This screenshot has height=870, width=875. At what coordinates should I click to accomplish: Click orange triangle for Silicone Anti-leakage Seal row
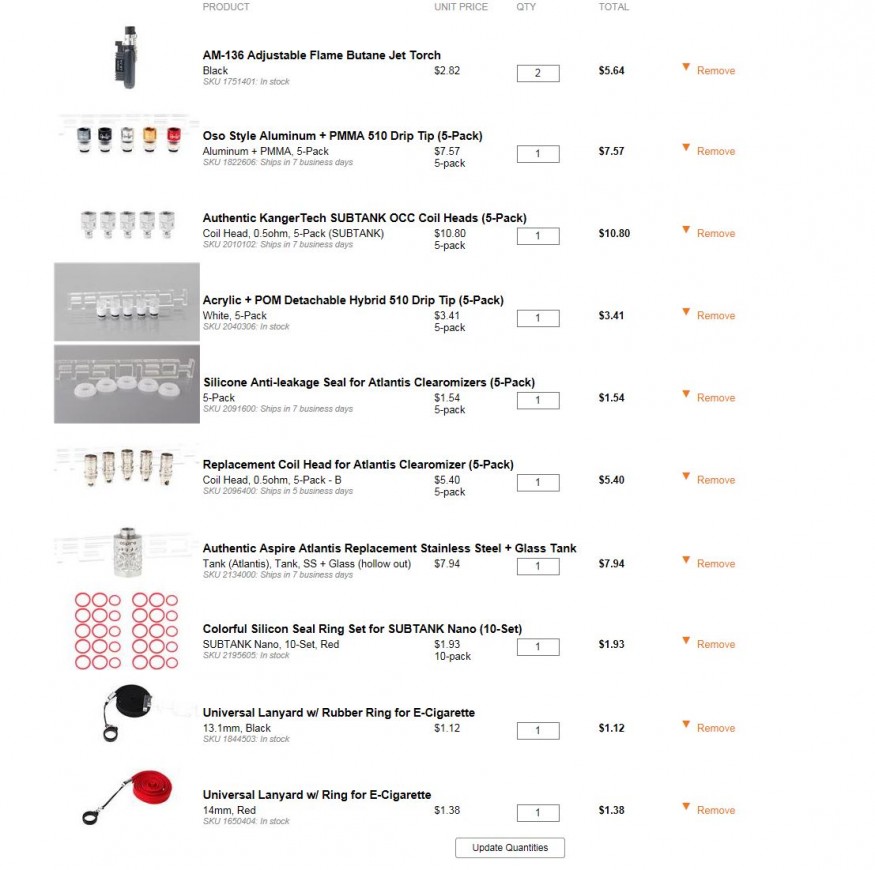(686, 395)
